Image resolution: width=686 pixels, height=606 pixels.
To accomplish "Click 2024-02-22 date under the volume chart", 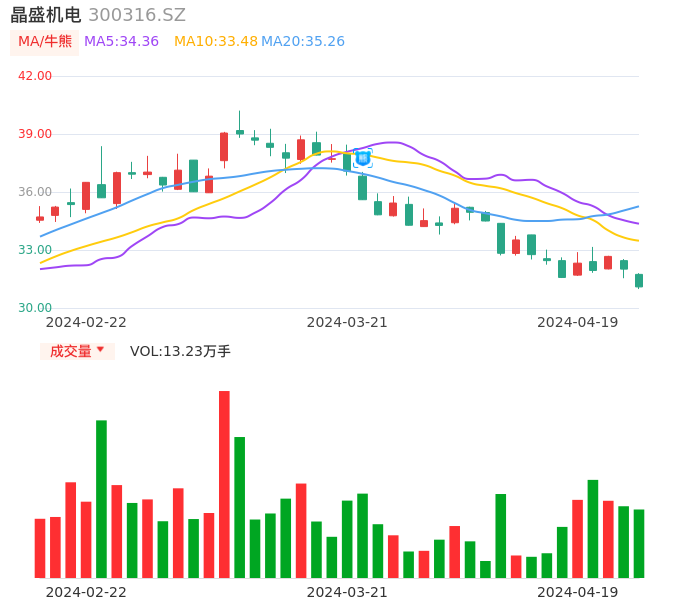I will click(86, 592).
